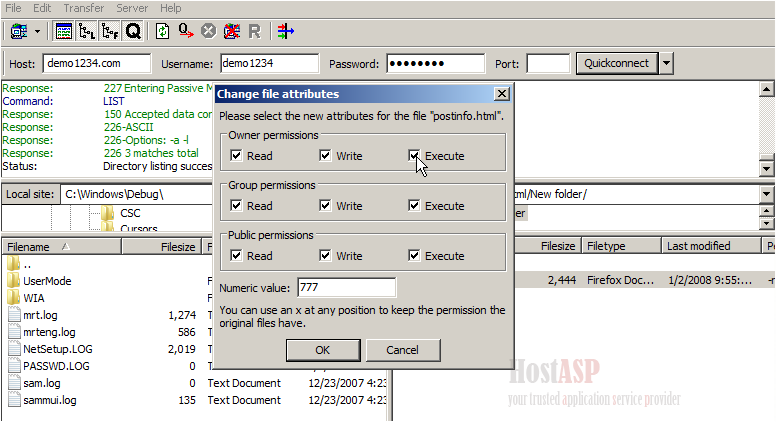The image size is (776, 422).
Task: Click the Reconnect R icon
Action: coord(254,32)
